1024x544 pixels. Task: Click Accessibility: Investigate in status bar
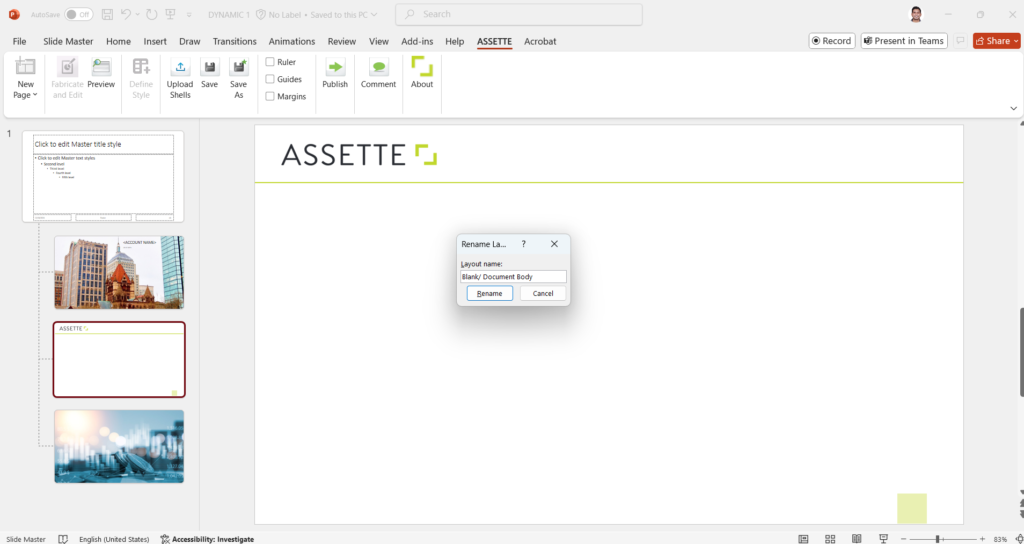(x=207, y=539)
